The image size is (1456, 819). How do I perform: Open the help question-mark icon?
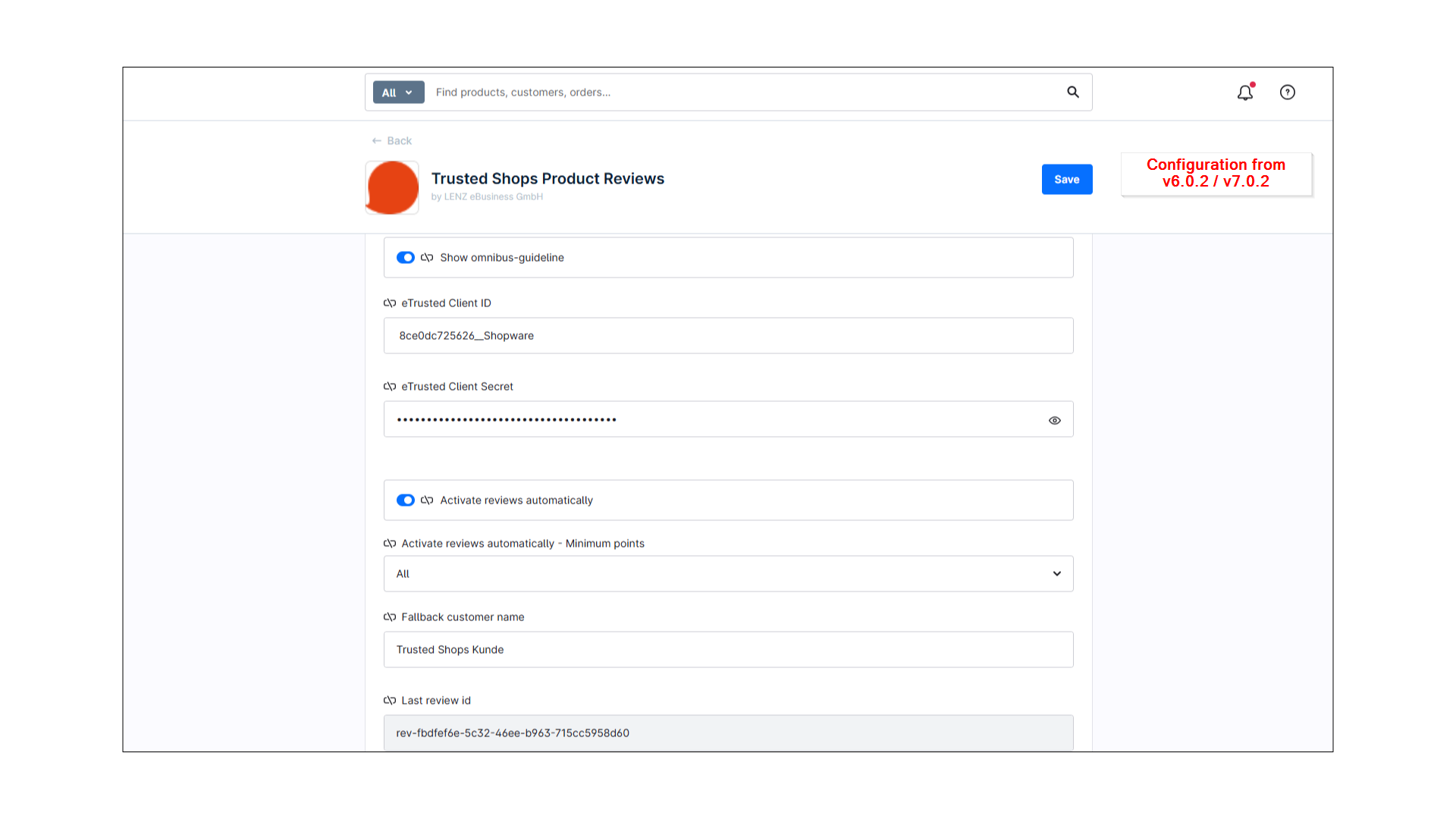point(1288,93)
